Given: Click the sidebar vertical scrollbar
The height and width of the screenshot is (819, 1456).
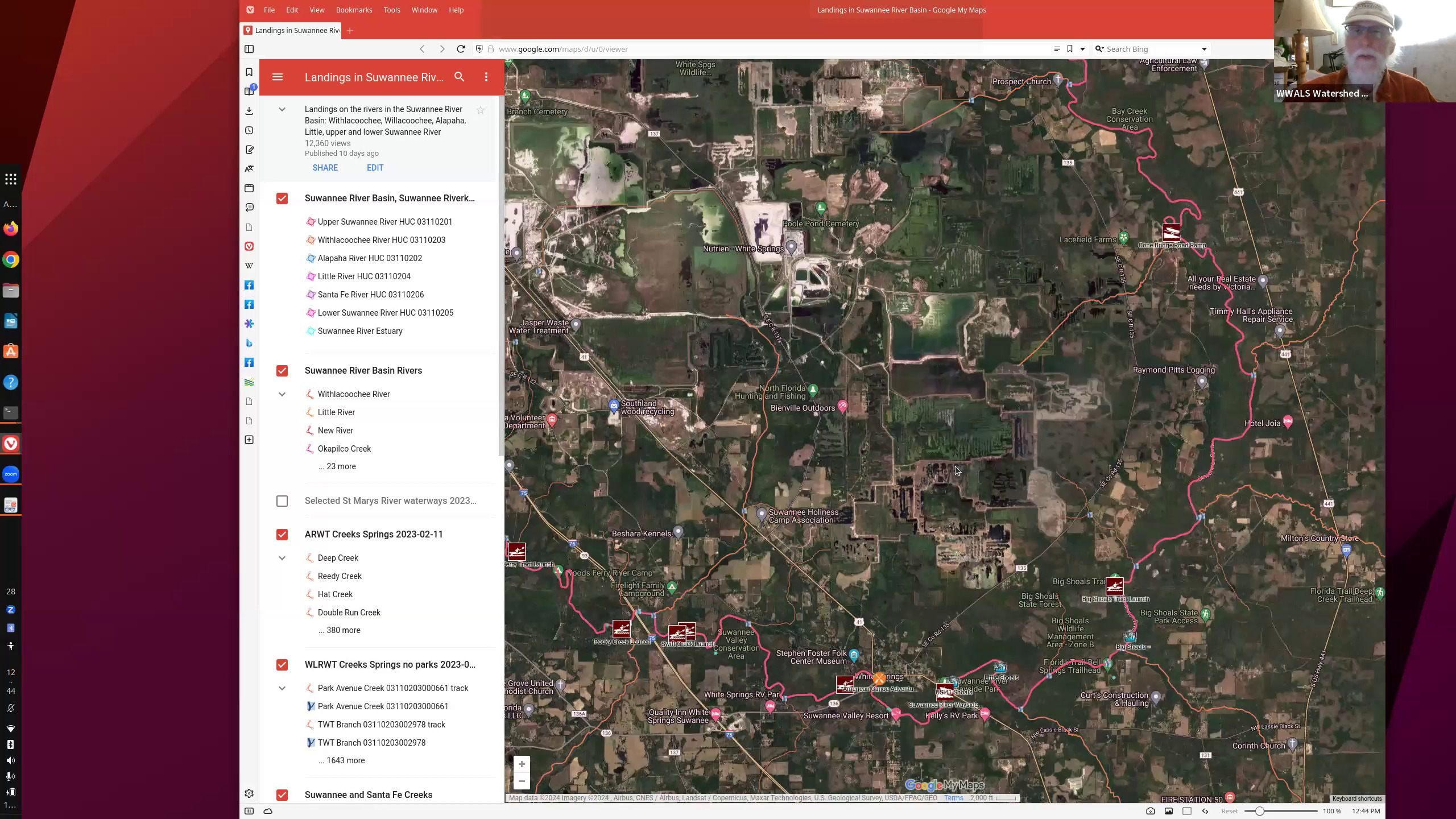Looking at the screenshot, I should [x=500, y=276].
